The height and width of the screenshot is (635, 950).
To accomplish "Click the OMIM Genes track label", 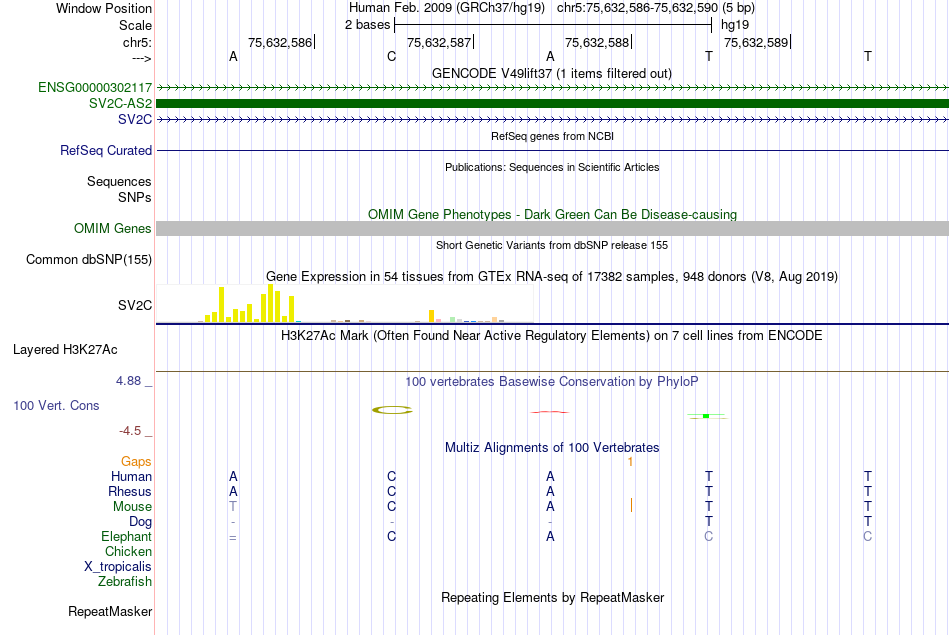I will coord(113,228).
